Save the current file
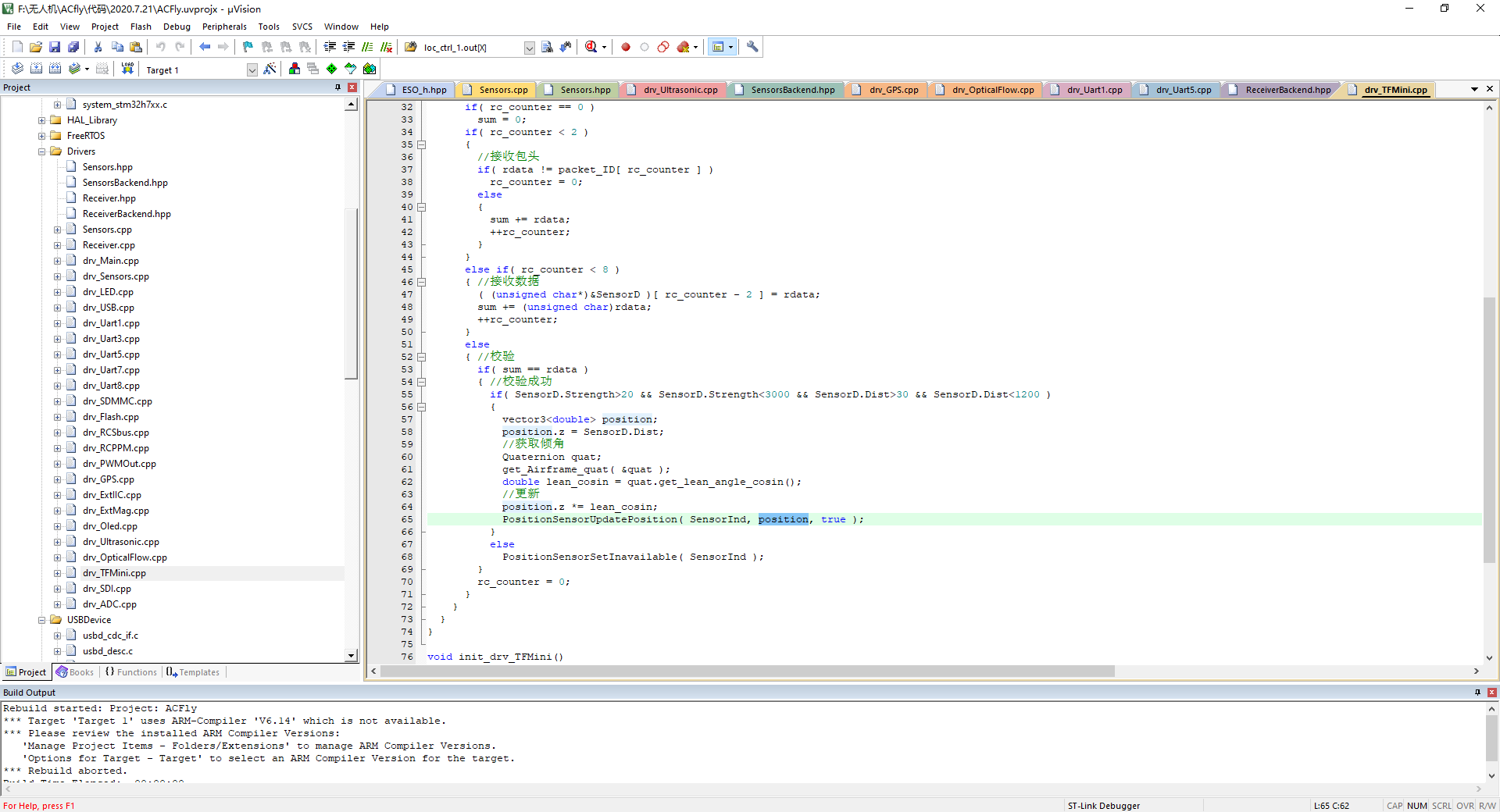 (x=55, y=47)
